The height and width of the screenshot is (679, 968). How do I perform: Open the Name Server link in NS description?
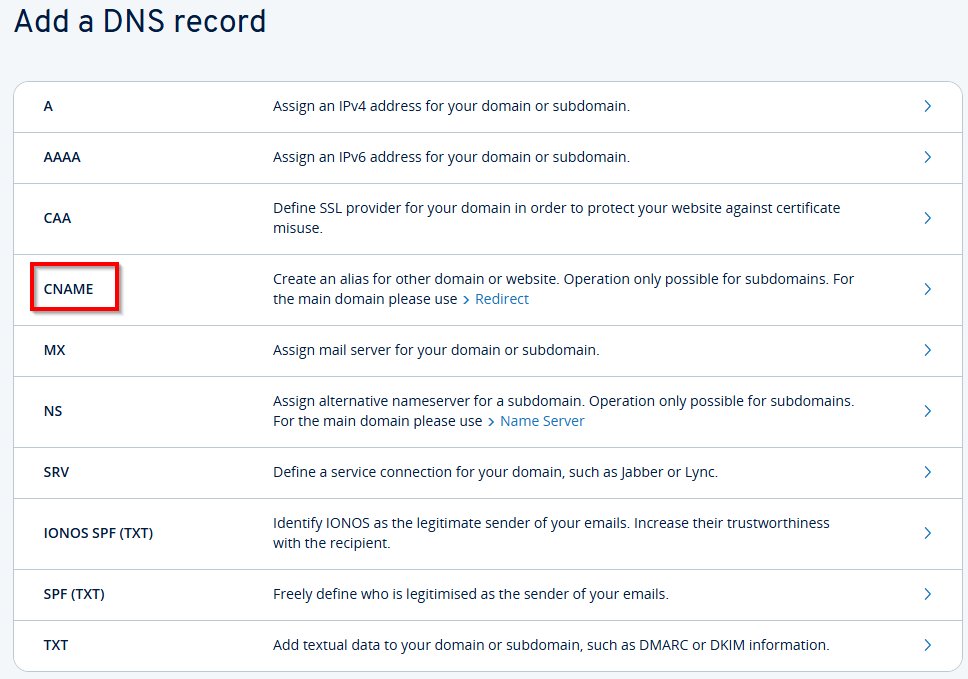[x=541, y=421]
